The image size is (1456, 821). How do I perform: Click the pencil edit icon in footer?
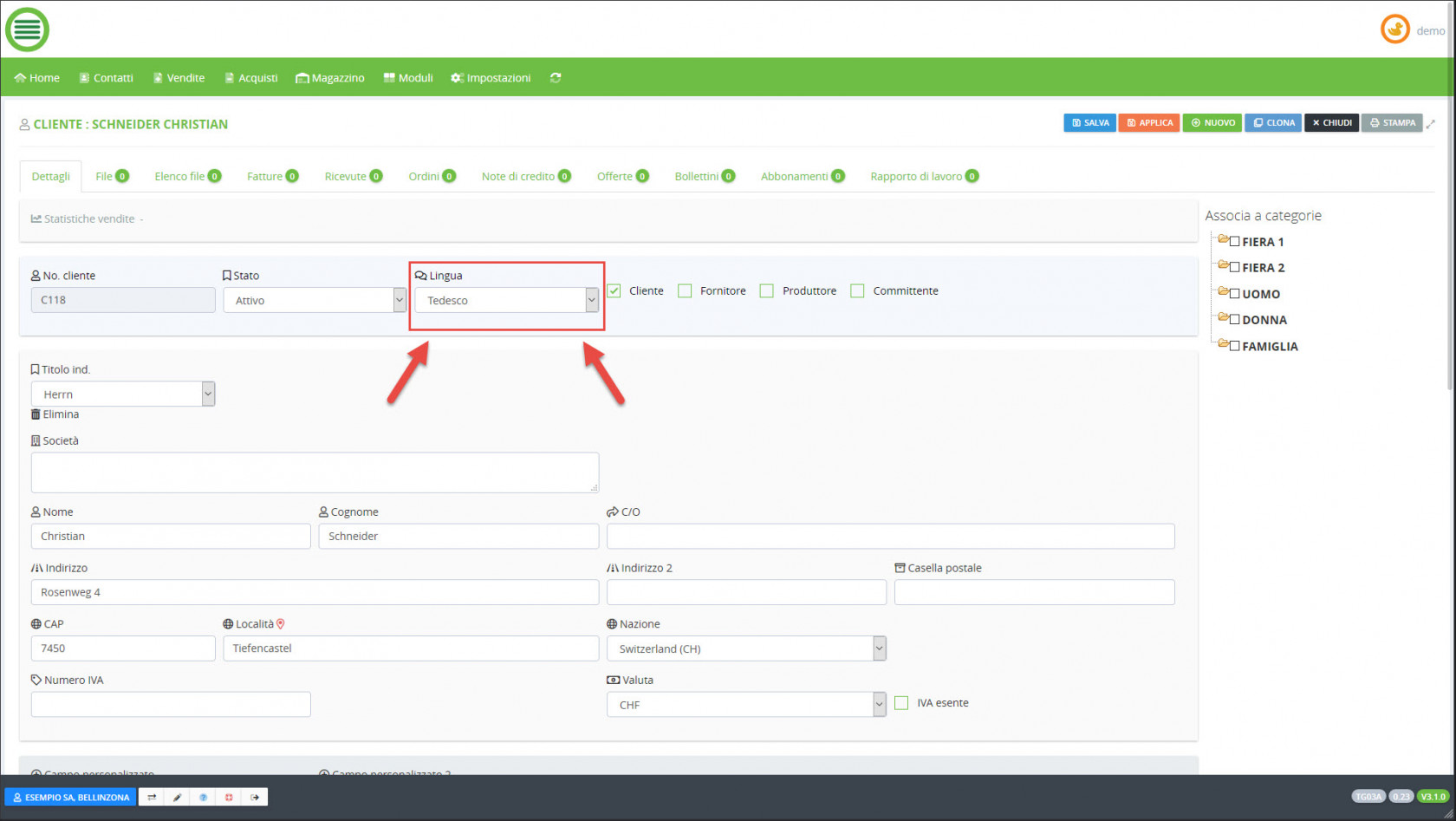point(177,797)
